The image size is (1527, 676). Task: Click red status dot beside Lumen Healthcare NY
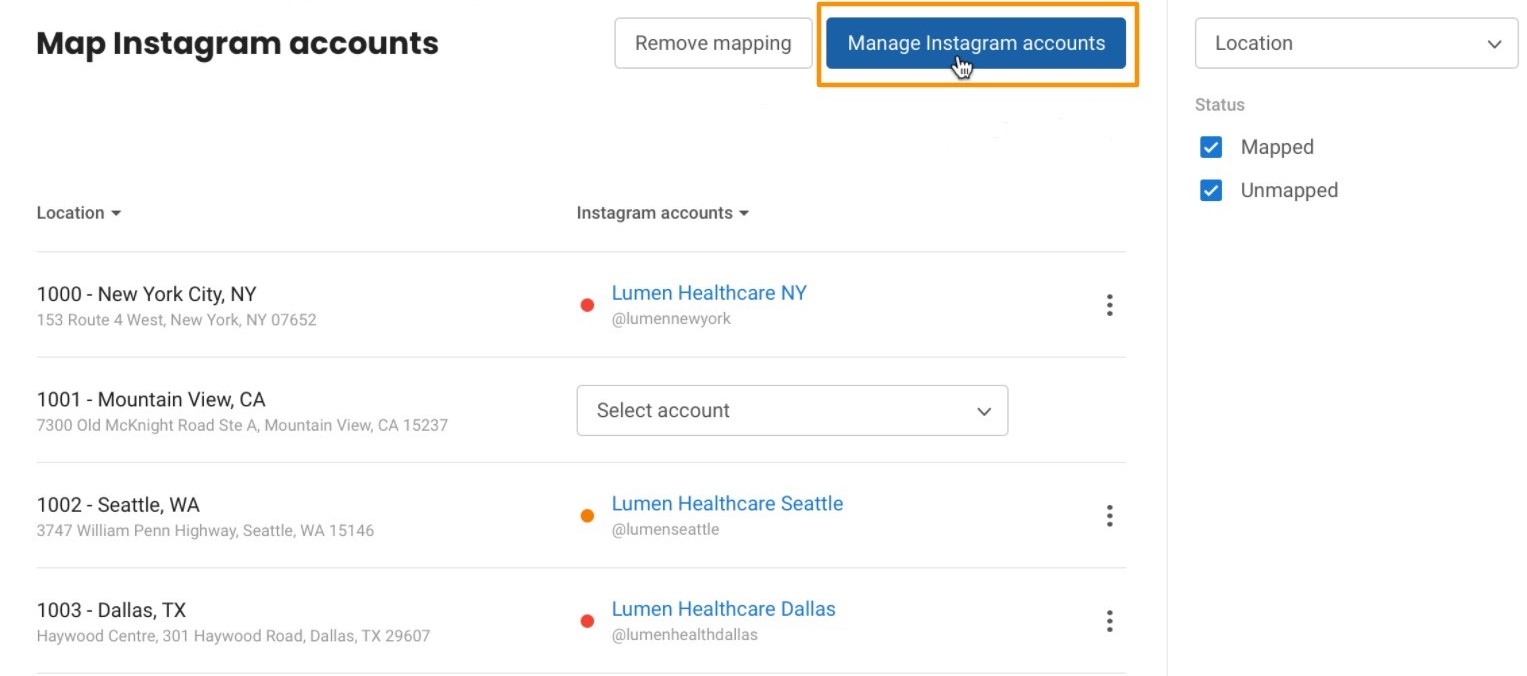[588, 305]
